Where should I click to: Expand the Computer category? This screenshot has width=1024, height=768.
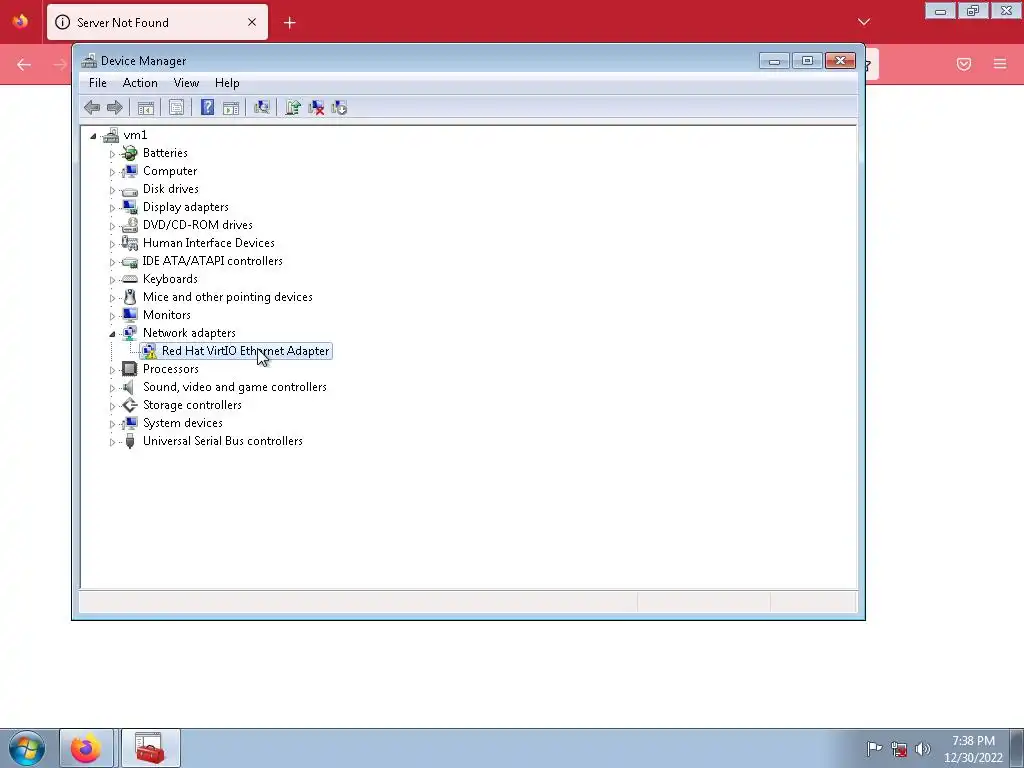(112, 172)
